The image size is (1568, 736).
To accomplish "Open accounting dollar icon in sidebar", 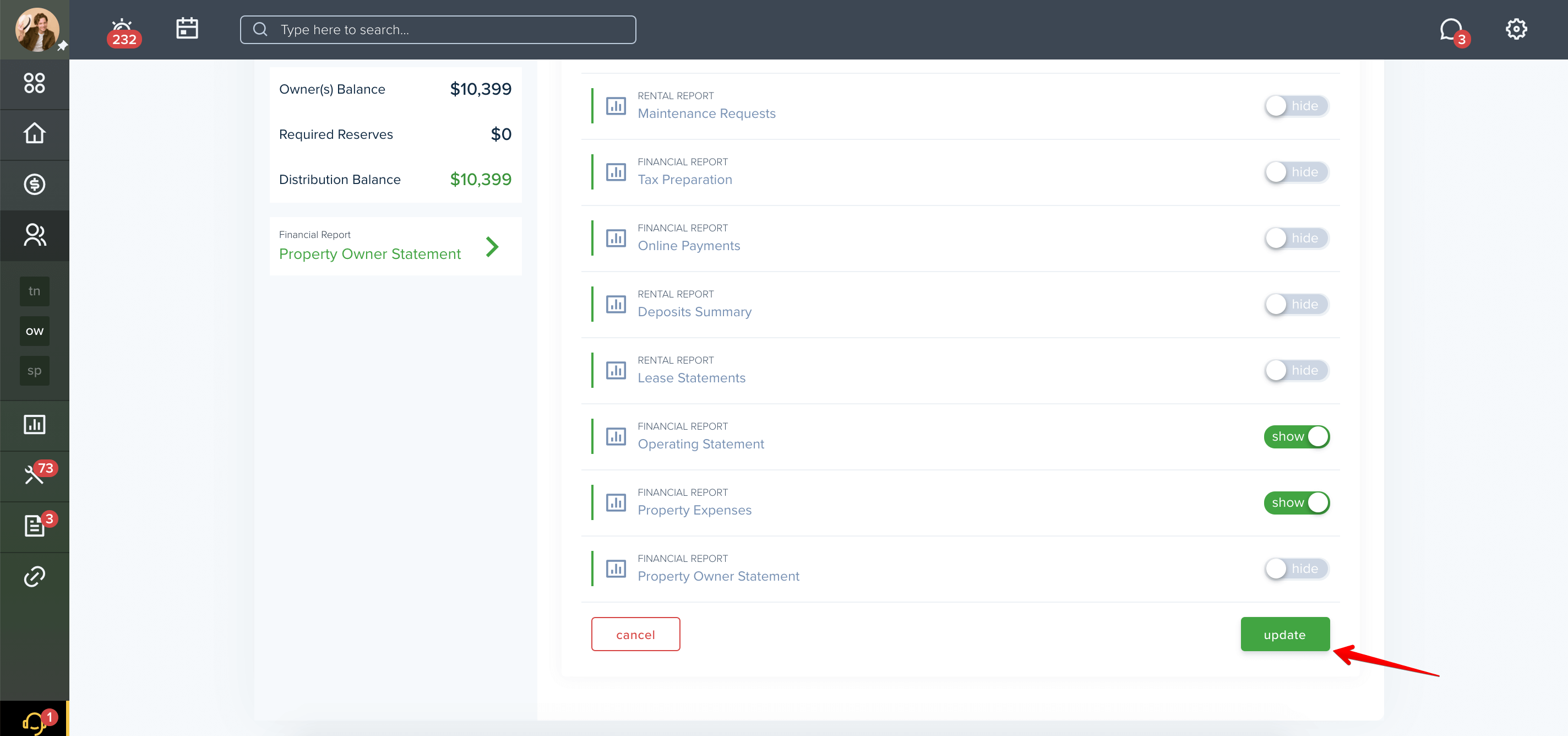I will [35, 184].
